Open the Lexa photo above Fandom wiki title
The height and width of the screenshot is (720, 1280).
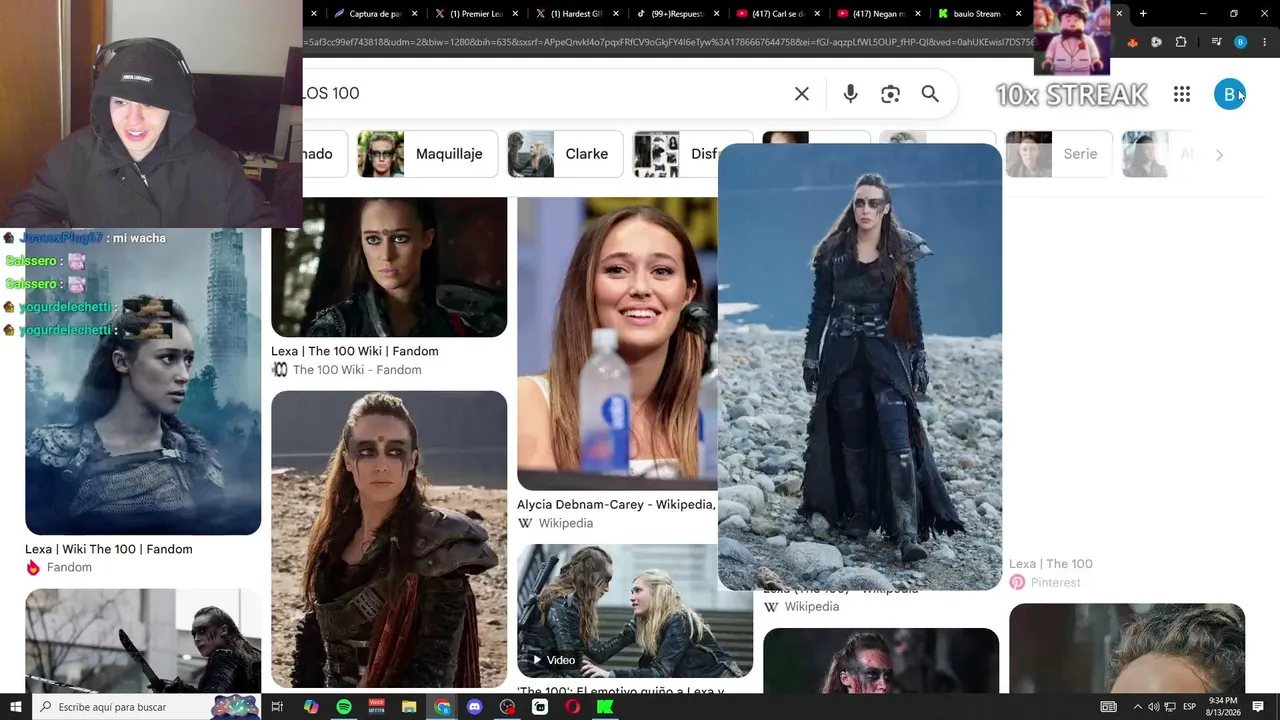389,266
